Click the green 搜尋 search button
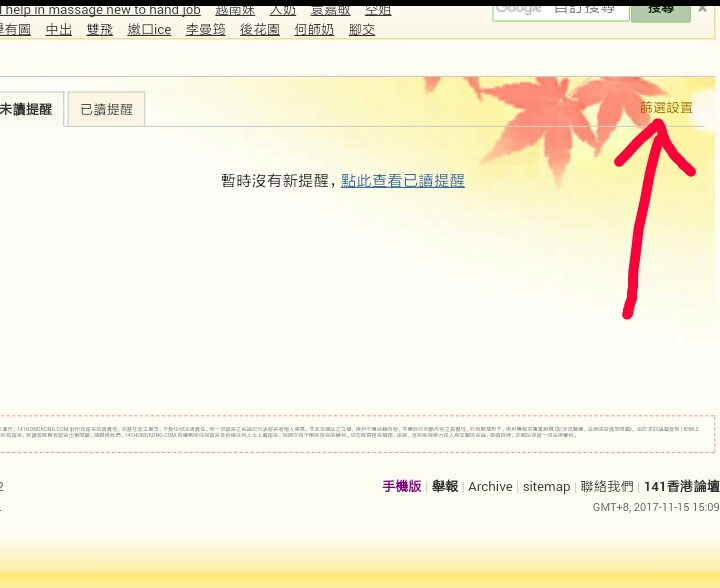The height and width of the screenshot is (588, 720). tap(660, 9)
